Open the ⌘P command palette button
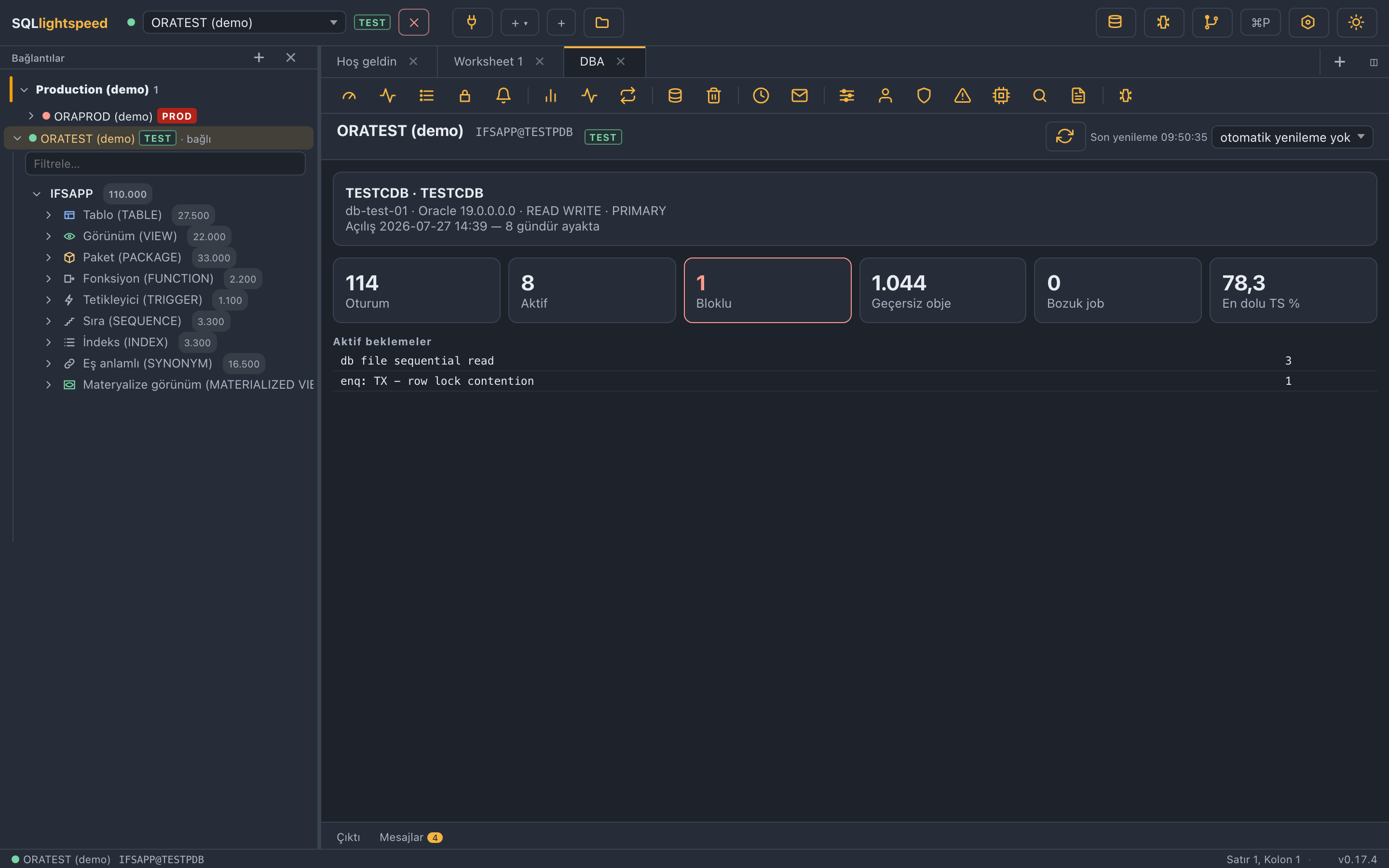Image resolution: width=1389 pixels, height=868 pixels. (1260, 22)
